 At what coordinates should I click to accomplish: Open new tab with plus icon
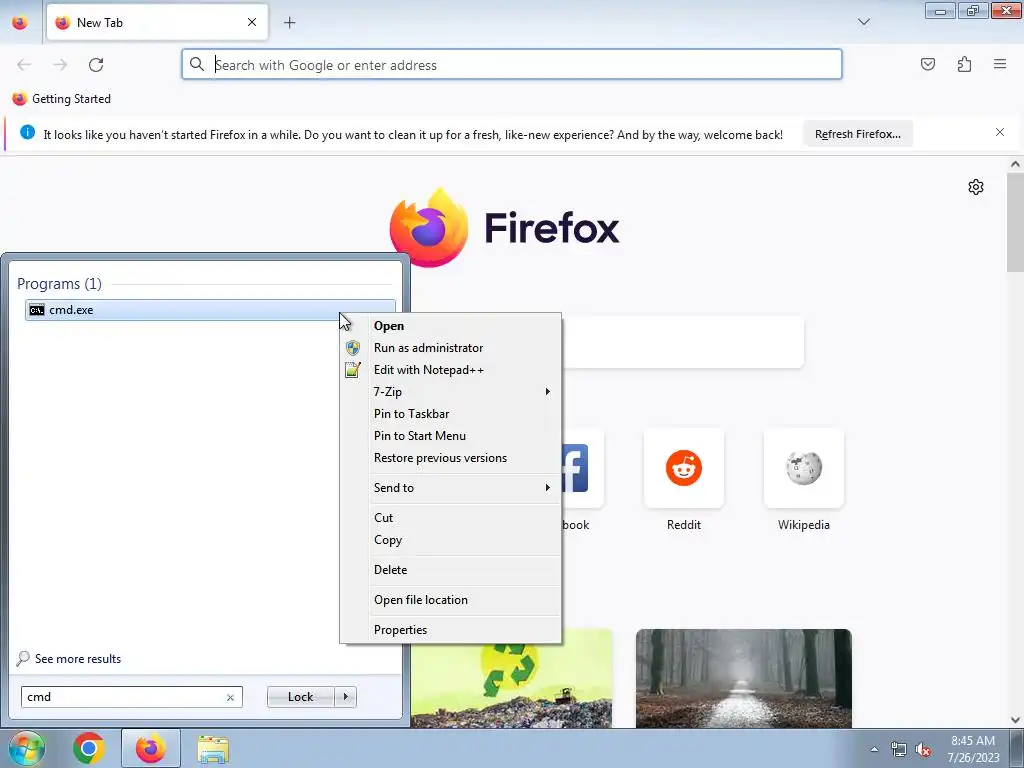pos(289,23)
